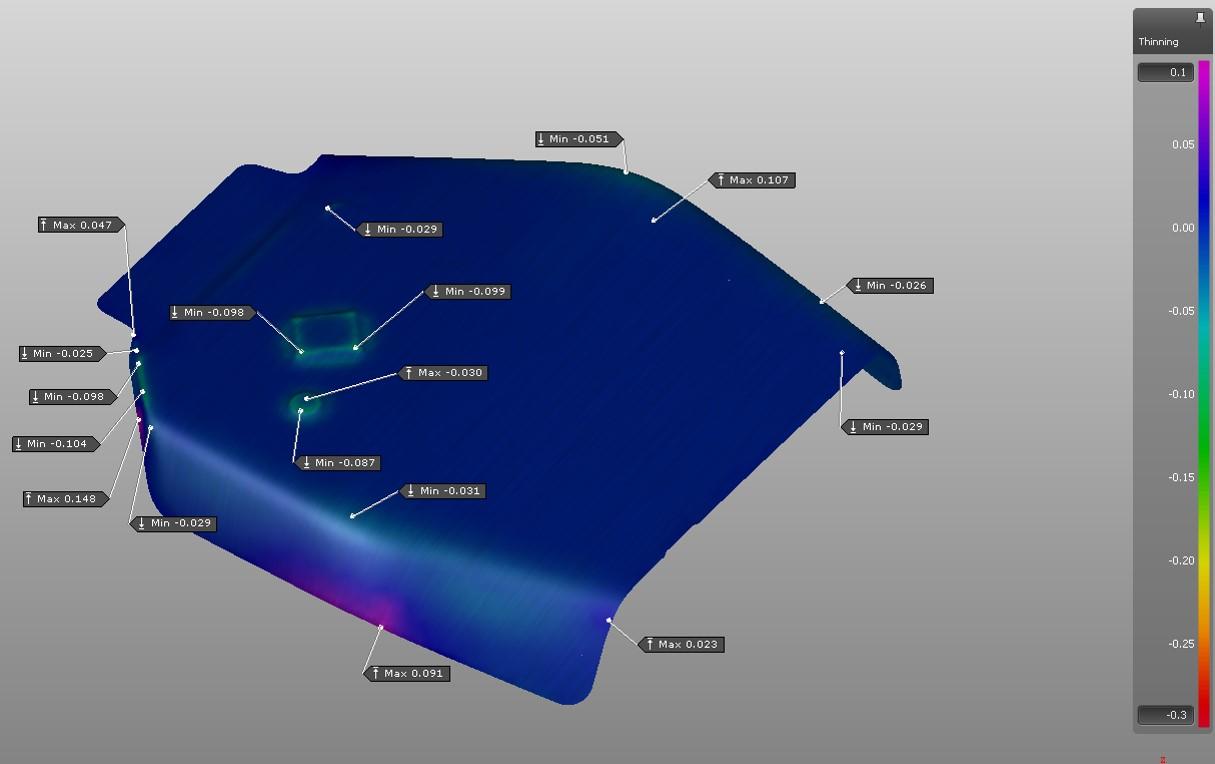Click the up-arrow icon on the Max 0.148 label
Screen dimensions: 1215x764
pyautogui.click(x=29, y=499)
